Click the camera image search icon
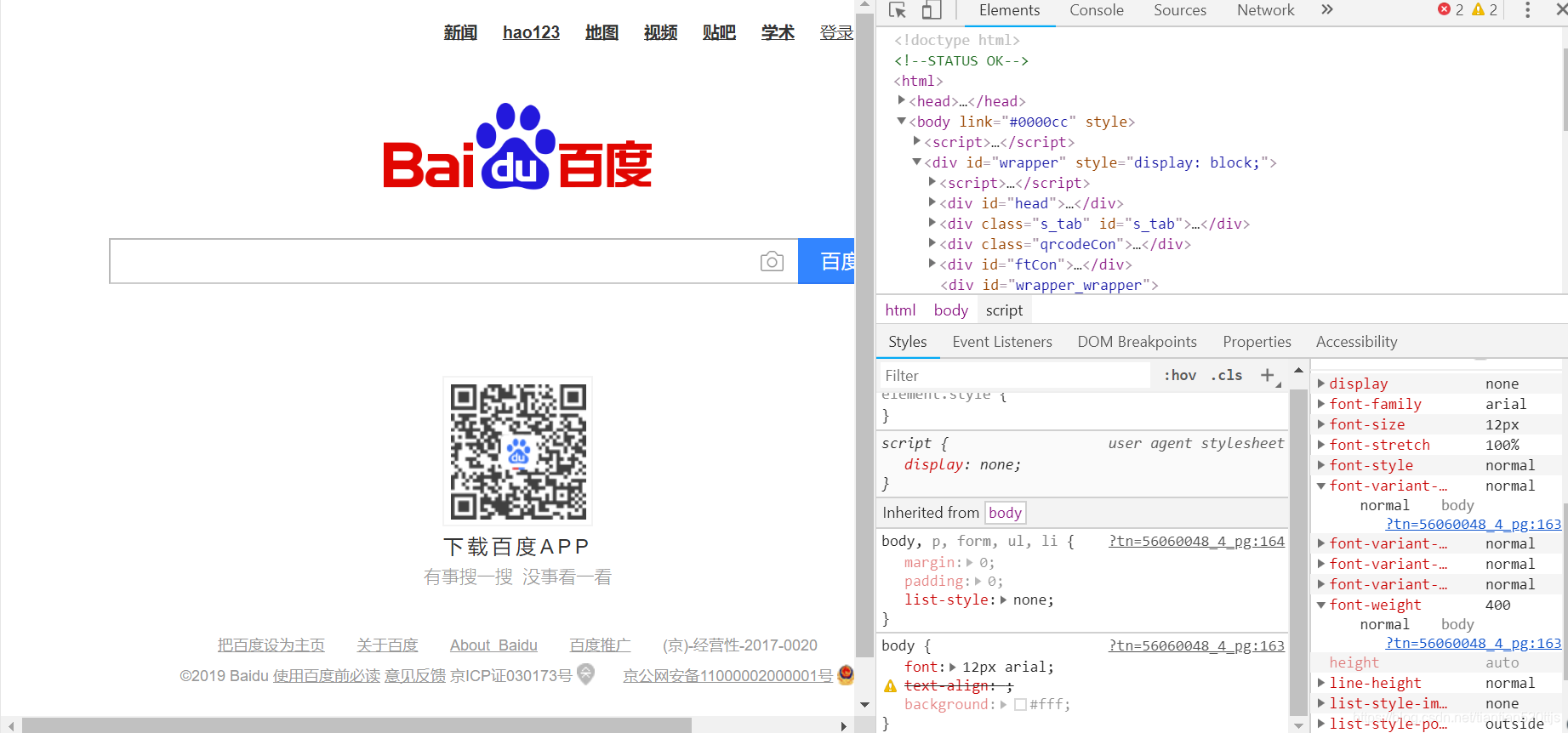The height and width of the screenshot is (733, 1568). coord(772,261)
